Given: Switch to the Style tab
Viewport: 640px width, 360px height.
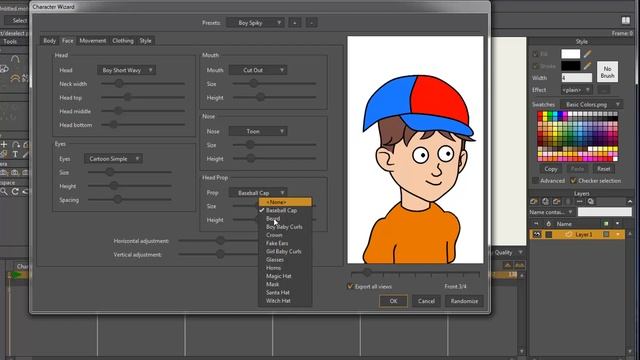Looking at the screenshot, I should (145, 41).
